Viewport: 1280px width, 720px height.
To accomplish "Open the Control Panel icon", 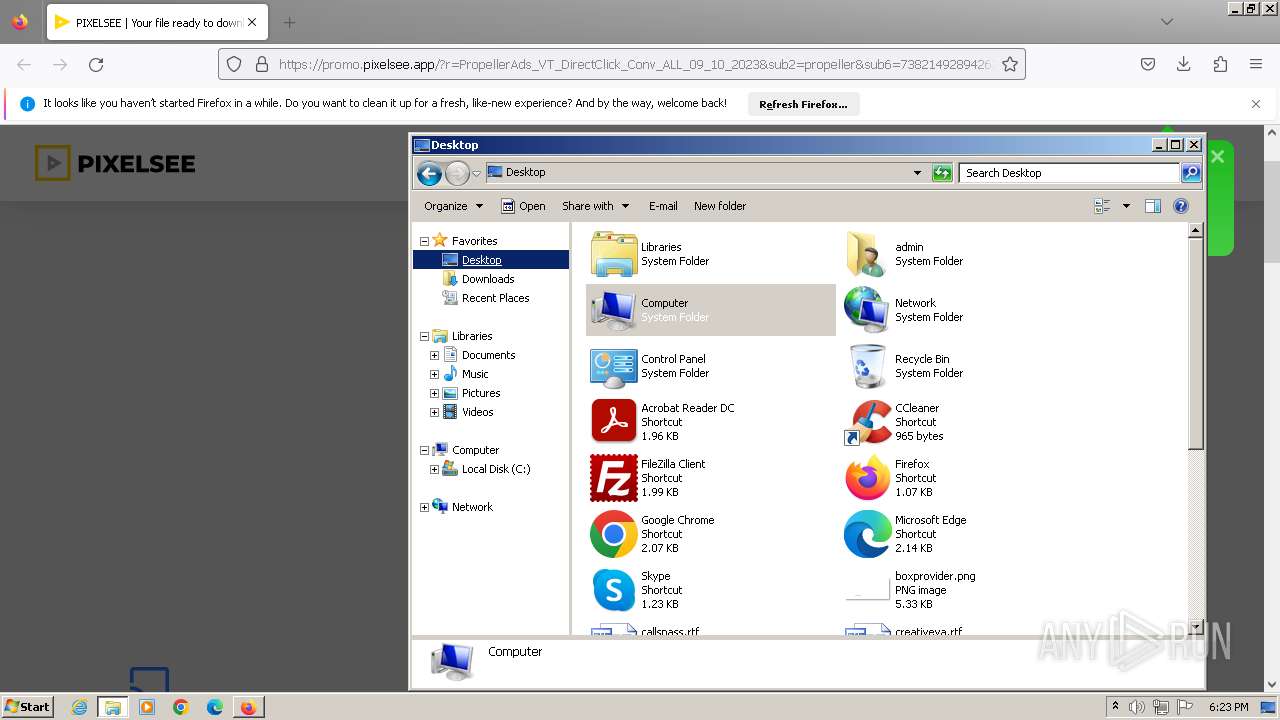I will (613, 366).
